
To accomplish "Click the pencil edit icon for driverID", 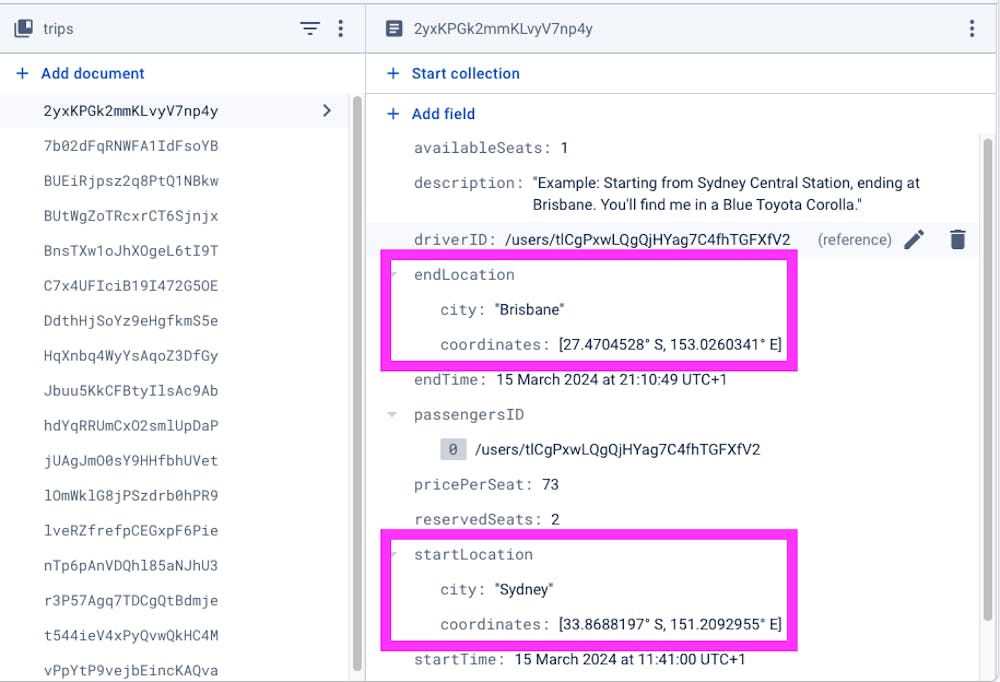I will [x=914, y=239].
